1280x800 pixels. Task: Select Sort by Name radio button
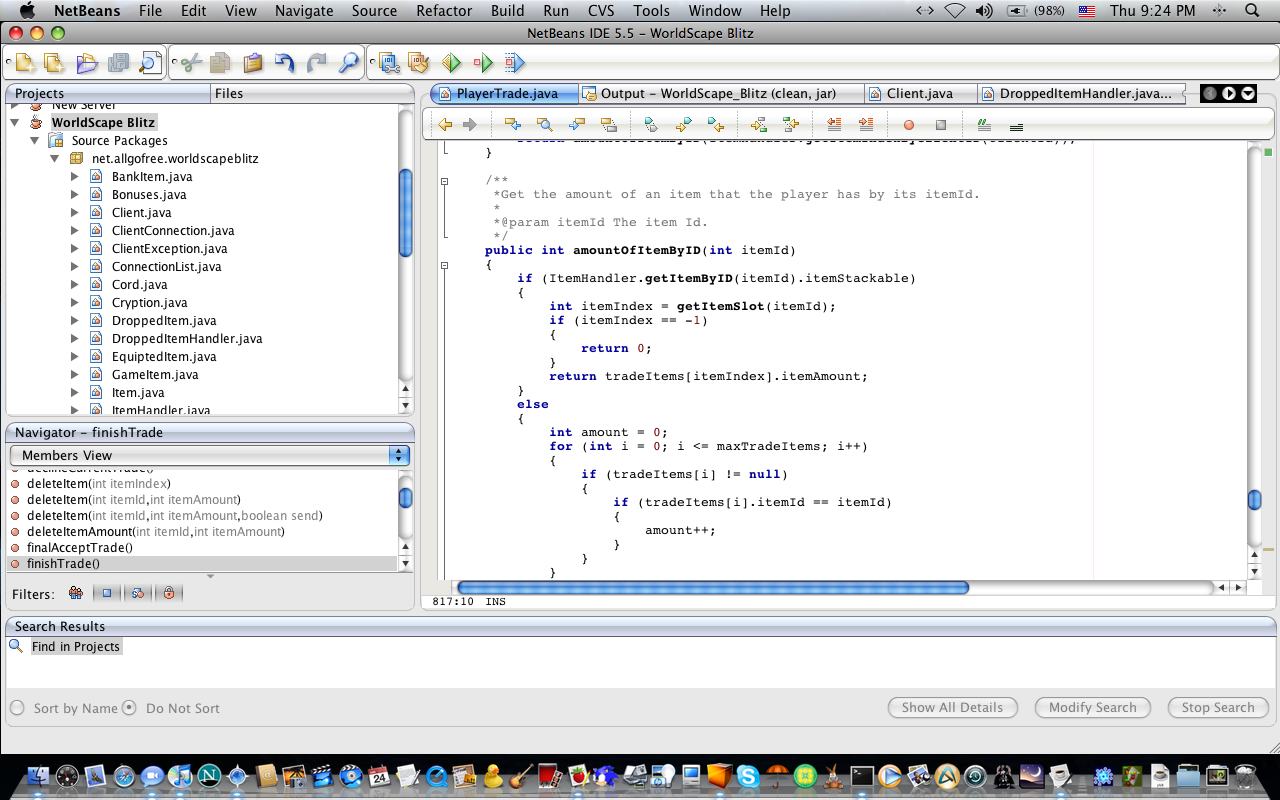(17, 708)
